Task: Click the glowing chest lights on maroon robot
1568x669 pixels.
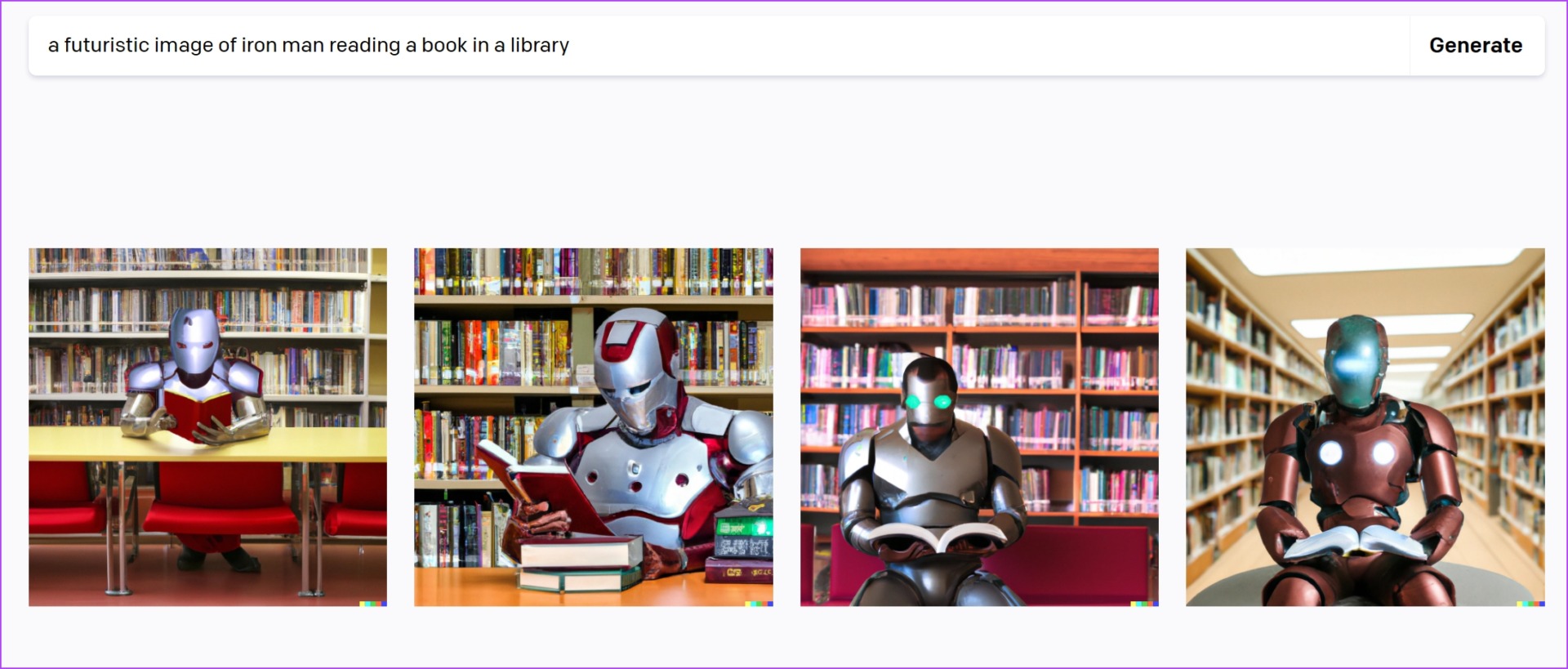Action: [1357, 452]
